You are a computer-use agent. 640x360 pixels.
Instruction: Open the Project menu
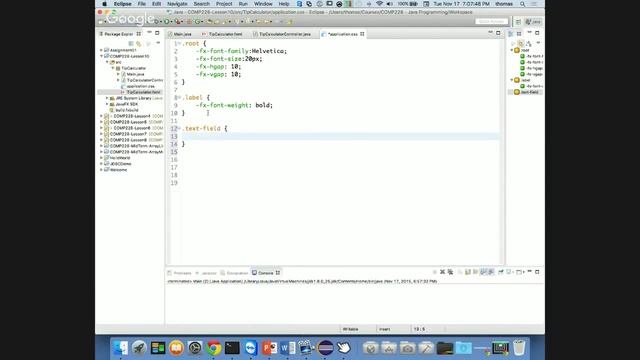pyautogui.click(x=224, y=4)
